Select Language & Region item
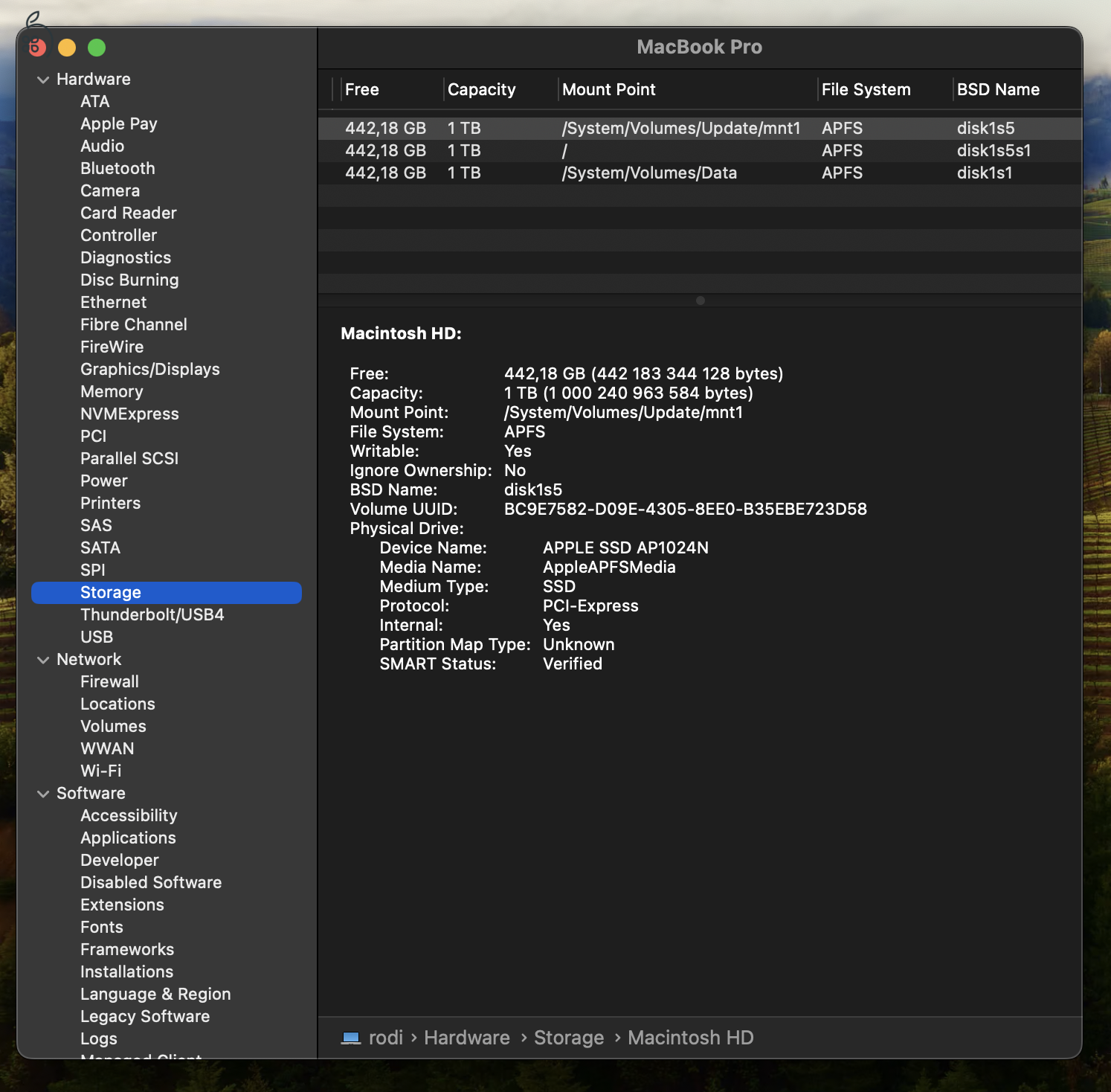1111x1092 pixels. click(155, 994)
